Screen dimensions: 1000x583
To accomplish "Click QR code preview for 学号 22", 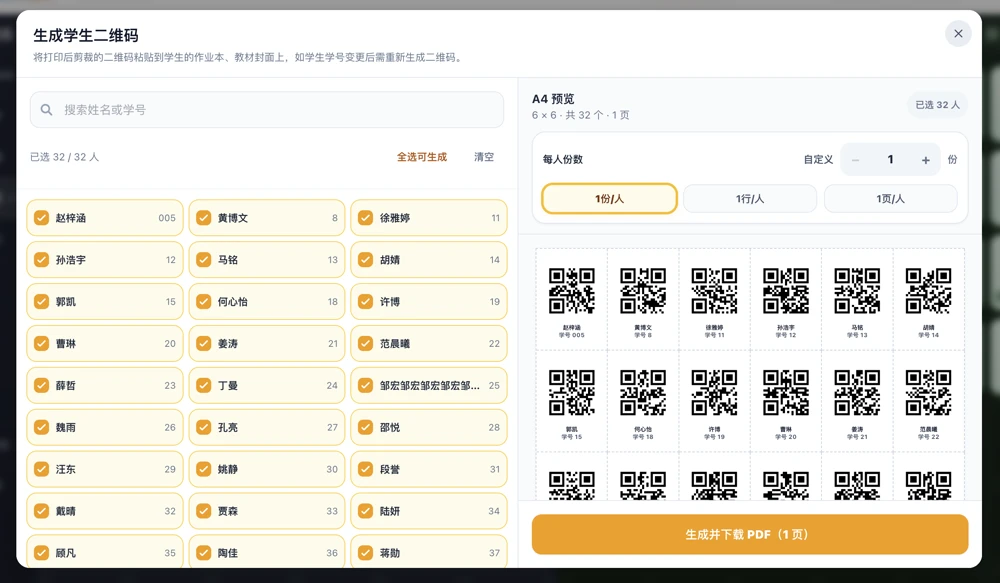I will point(929,392).
